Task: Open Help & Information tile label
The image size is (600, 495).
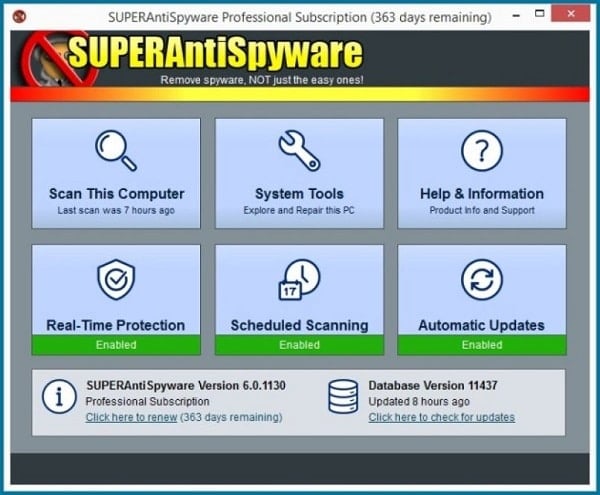Action: [x=481, y=194]
